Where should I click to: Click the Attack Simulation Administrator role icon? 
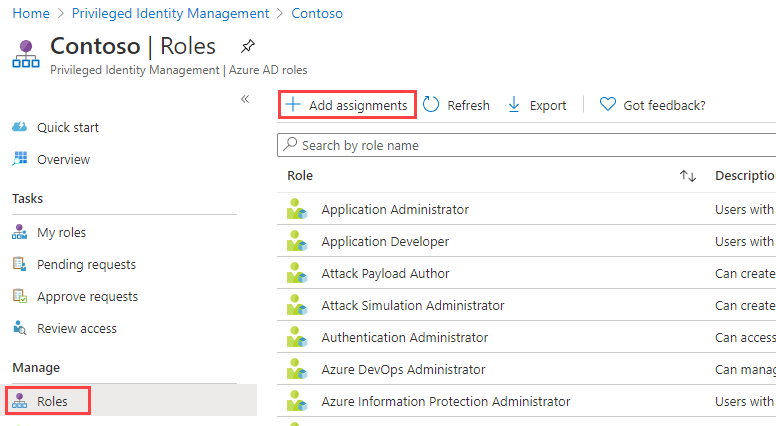(297, 305)
